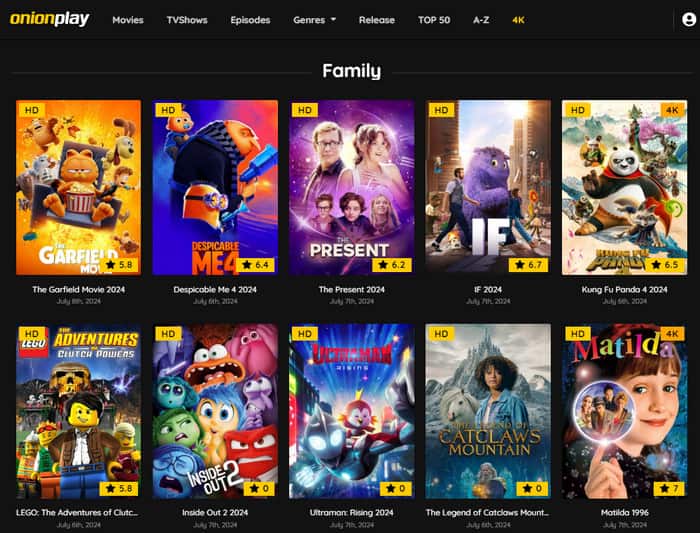700x533 pixels.
Task: Click the 6.7 star rating on IF poster
Action: [x=529, y=265]
